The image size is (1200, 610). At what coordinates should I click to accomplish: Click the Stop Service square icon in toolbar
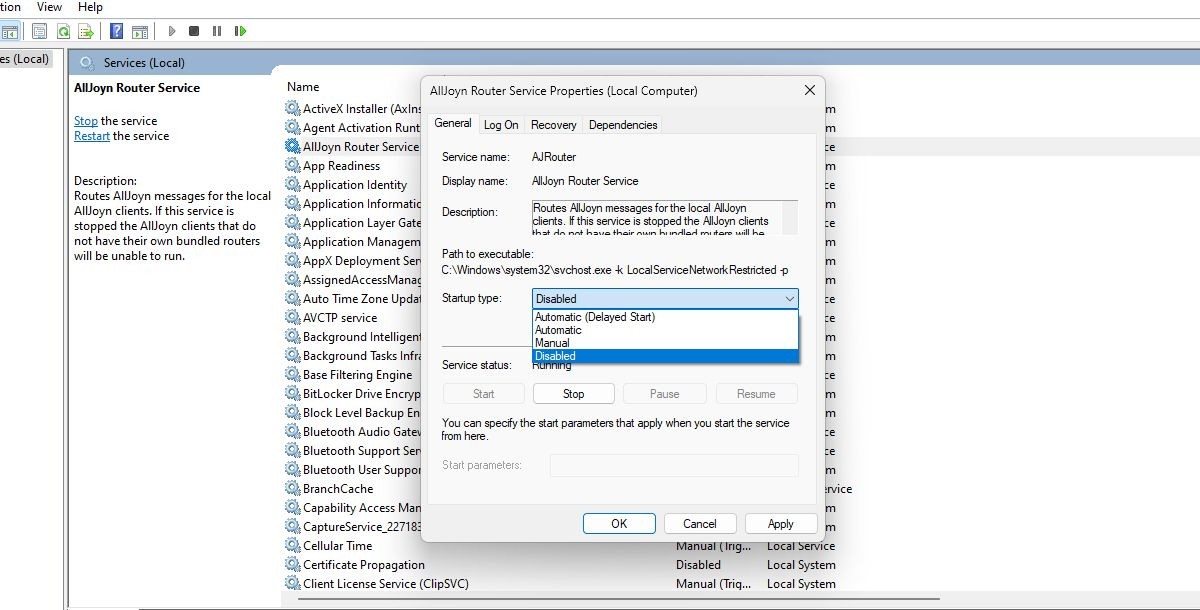[x=194, y=32]
